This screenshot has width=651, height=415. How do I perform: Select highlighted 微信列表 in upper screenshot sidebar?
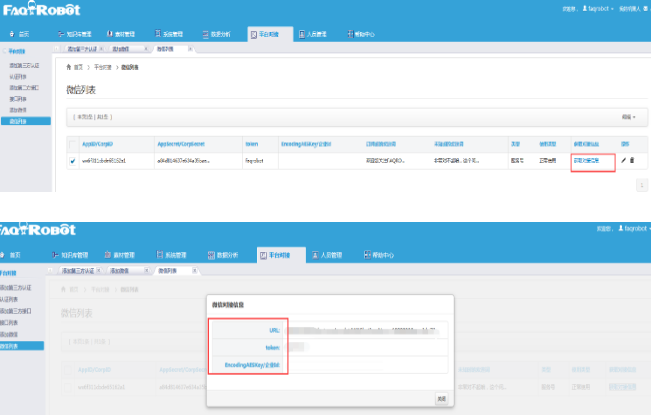click(x=26, y=121)
